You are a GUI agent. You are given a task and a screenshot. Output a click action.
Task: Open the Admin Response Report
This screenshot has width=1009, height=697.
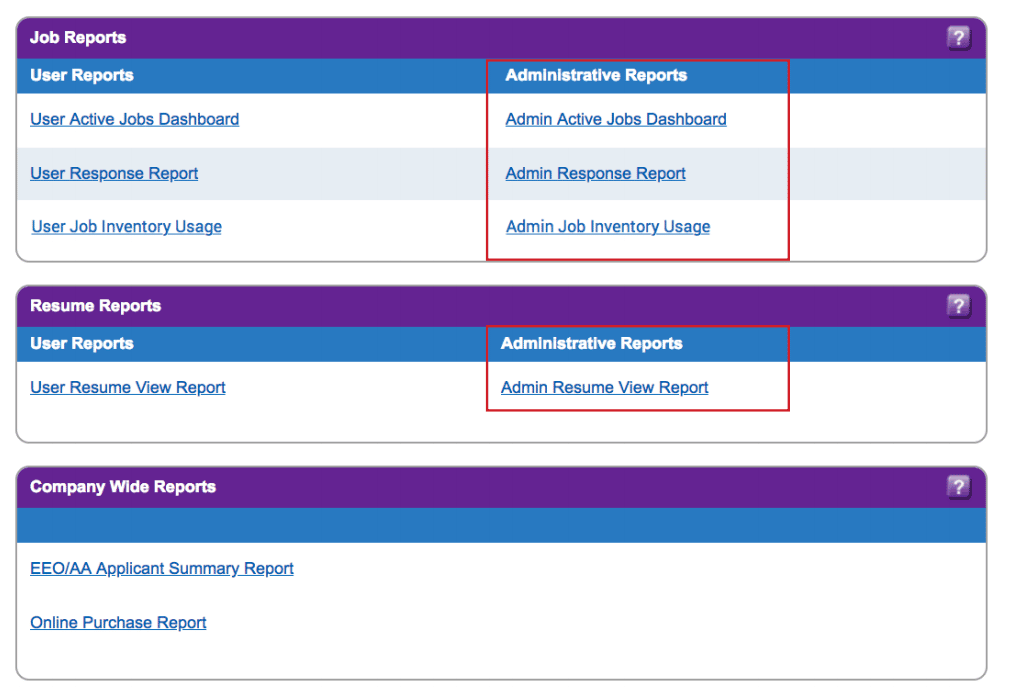pos(595,173)
